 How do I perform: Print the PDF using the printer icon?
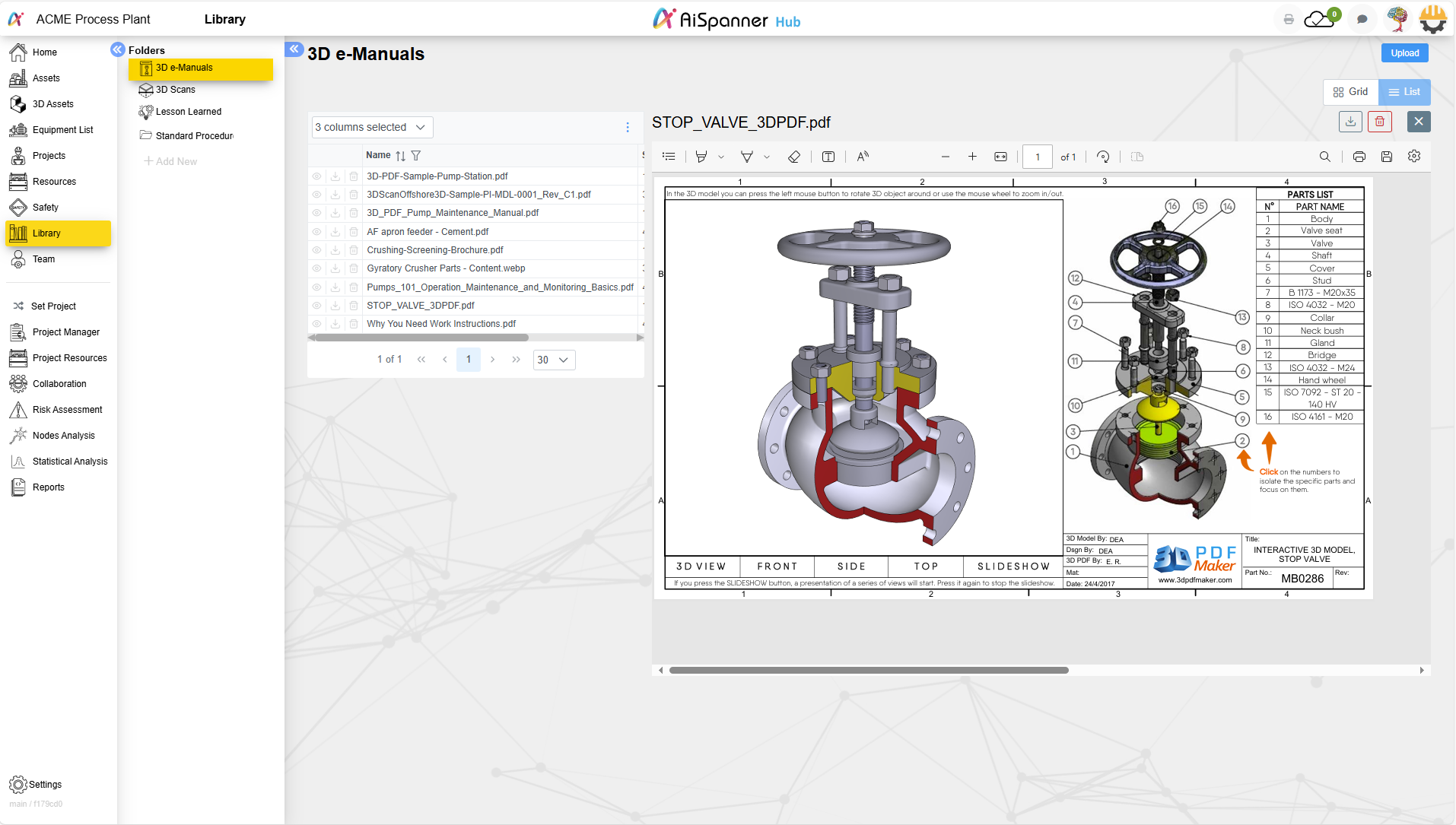[1359, 157]
